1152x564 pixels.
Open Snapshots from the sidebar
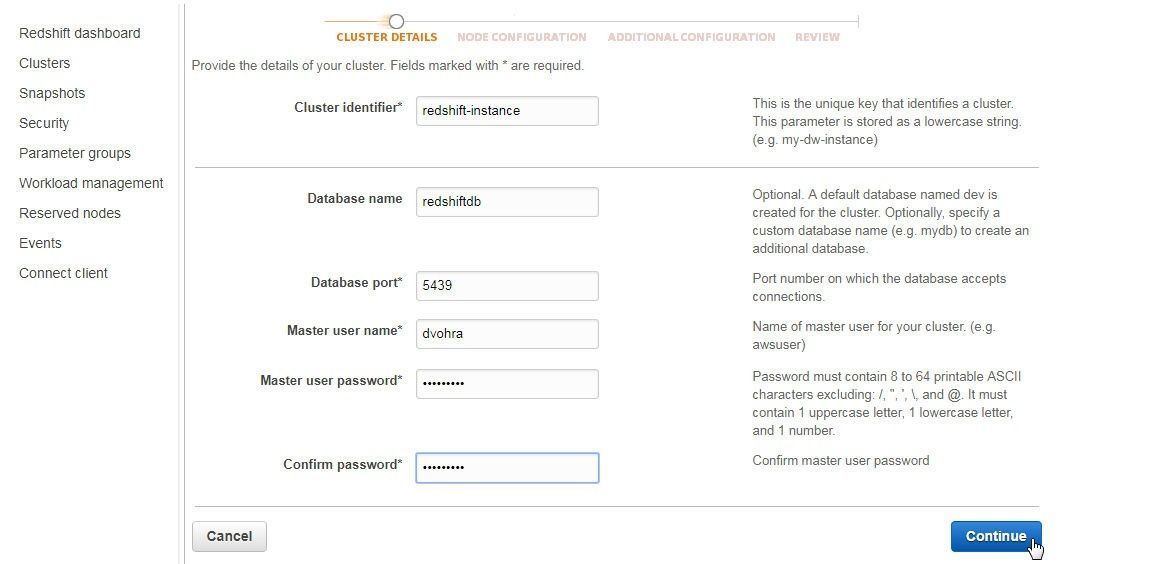click(x=52, y=93)
